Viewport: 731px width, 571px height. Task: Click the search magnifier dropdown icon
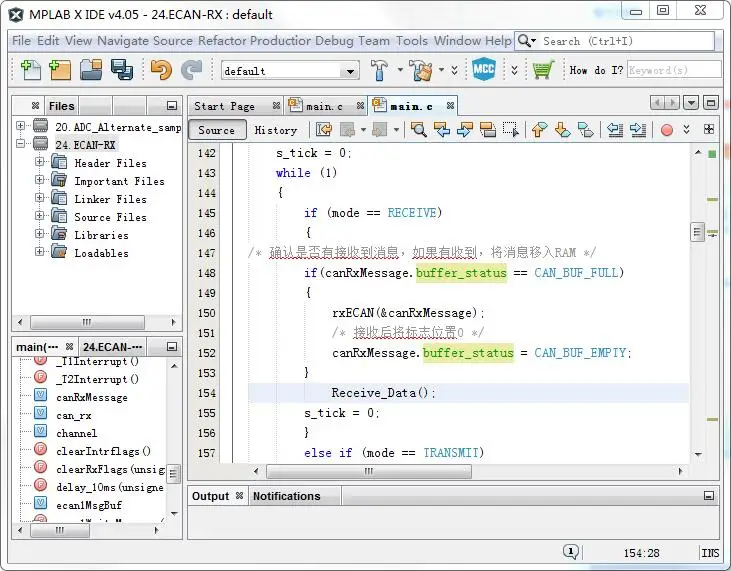527,41
